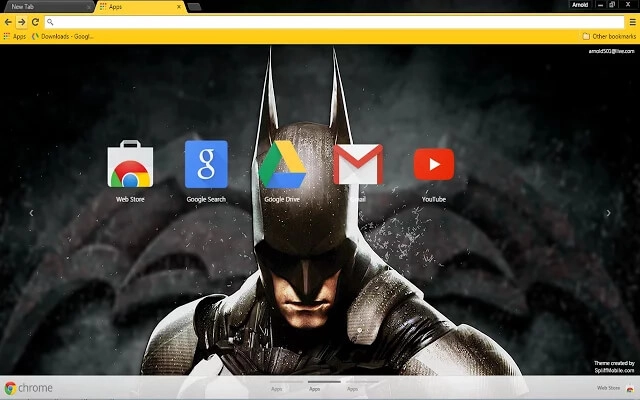Launch the YouTube app
Viewport: 640px width, 400px height.
[x=434, y=164]
